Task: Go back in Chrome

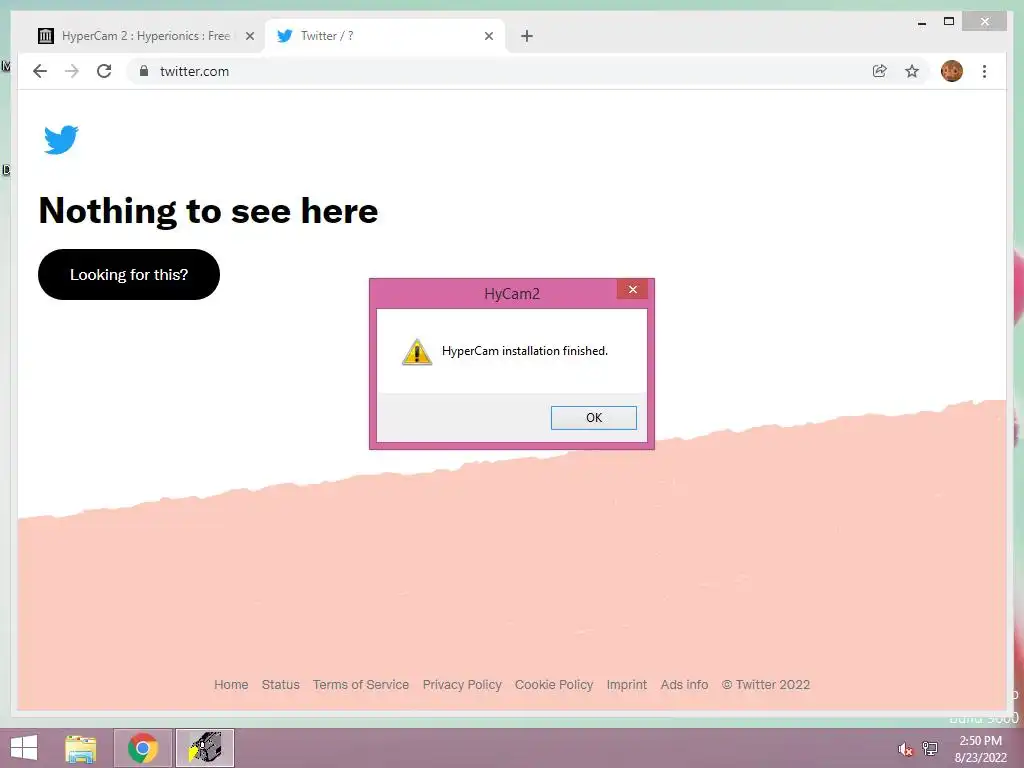Action: pos(40,71)
